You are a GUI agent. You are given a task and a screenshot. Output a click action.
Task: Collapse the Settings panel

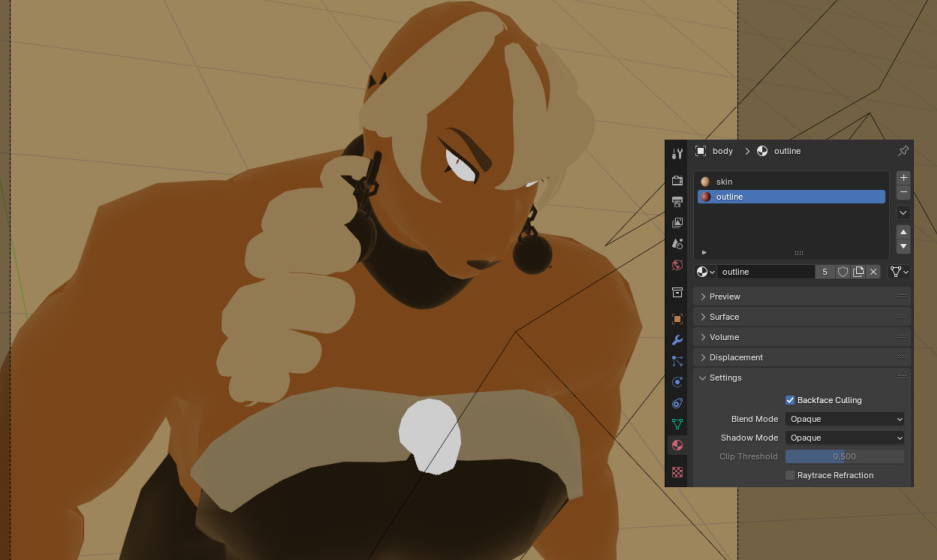(x=802, y=378)
